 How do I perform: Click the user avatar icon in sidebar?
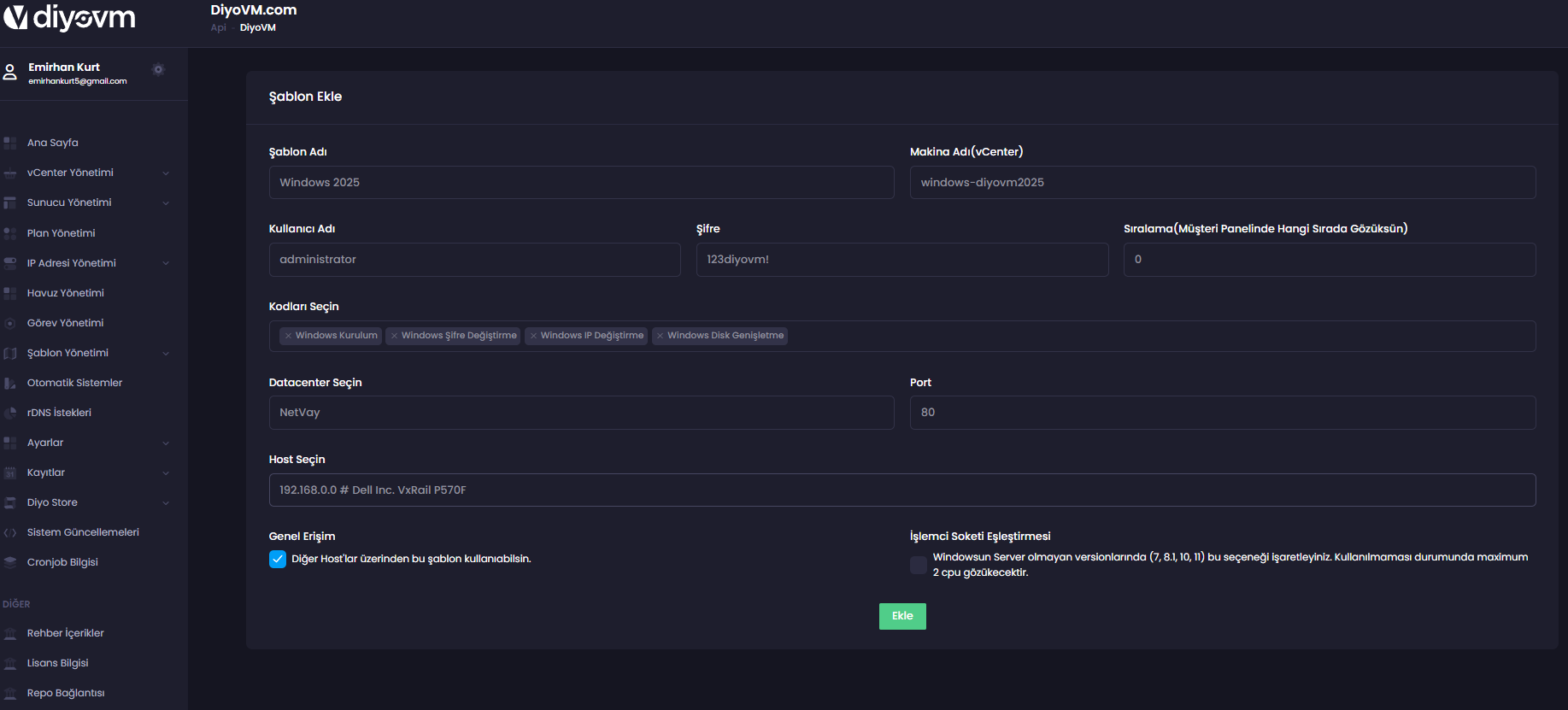[x=10, y=73]
